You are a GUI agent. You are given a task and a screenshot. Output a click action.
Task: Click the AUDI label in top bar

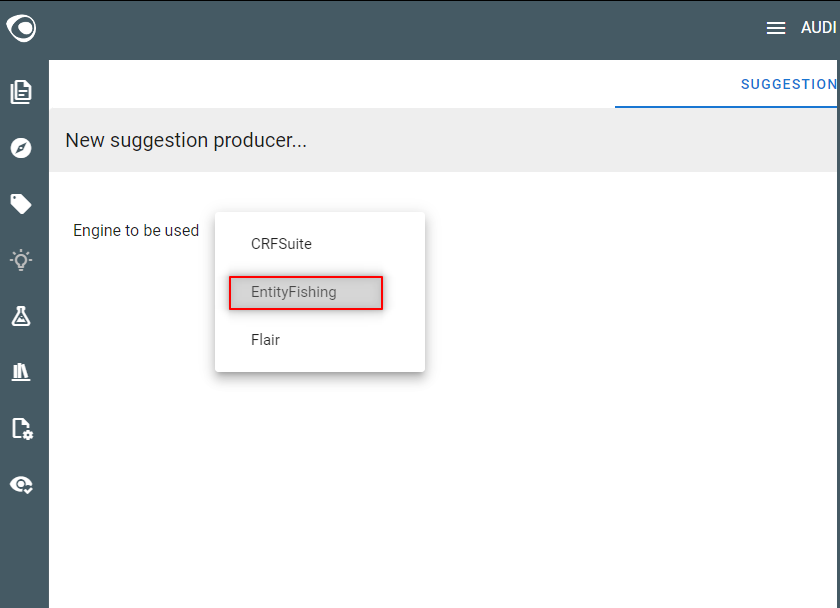[819, 28]
